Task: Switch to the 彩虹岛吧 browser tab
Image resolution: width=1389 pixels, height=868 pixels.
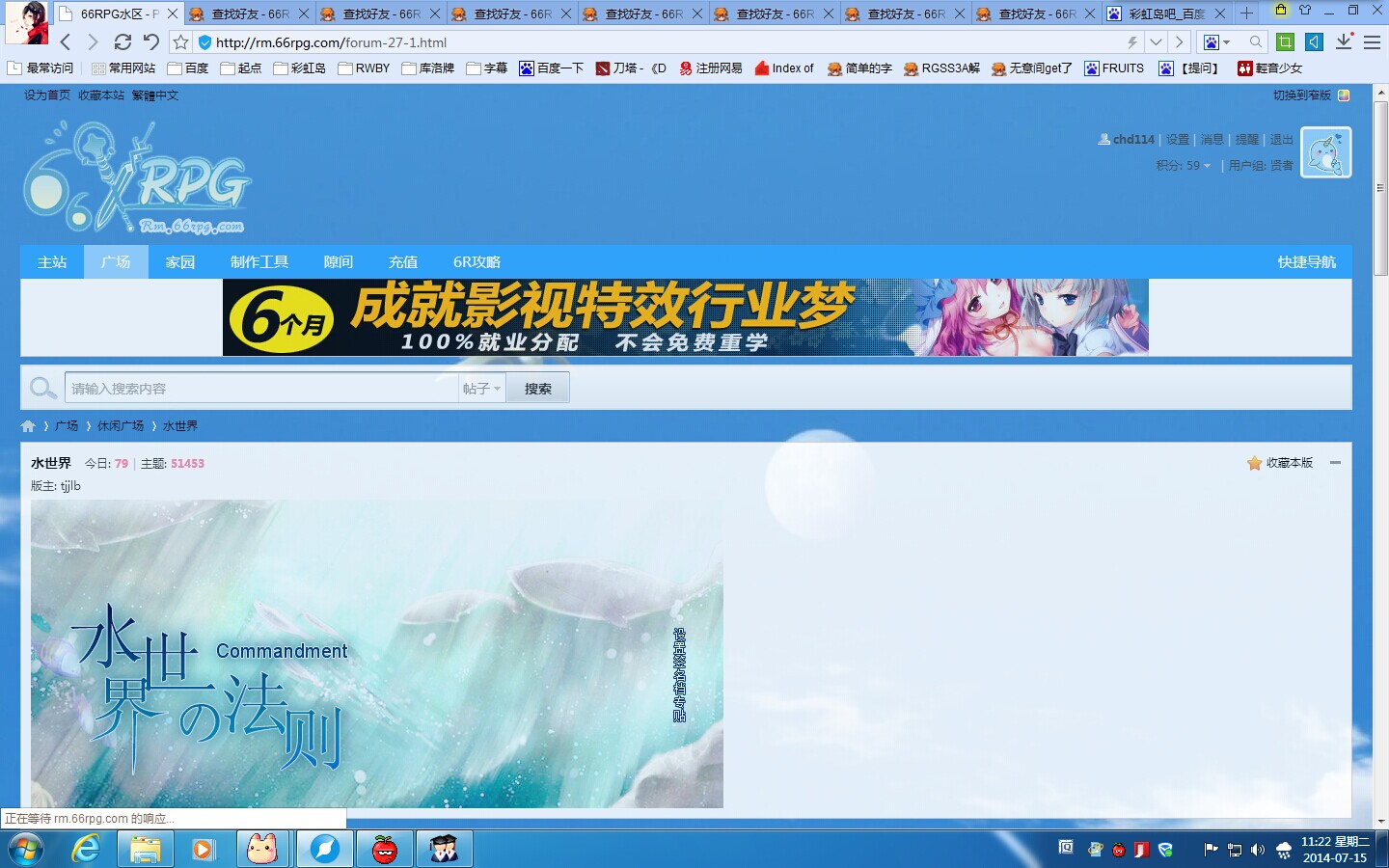Action: [1166, 14]
